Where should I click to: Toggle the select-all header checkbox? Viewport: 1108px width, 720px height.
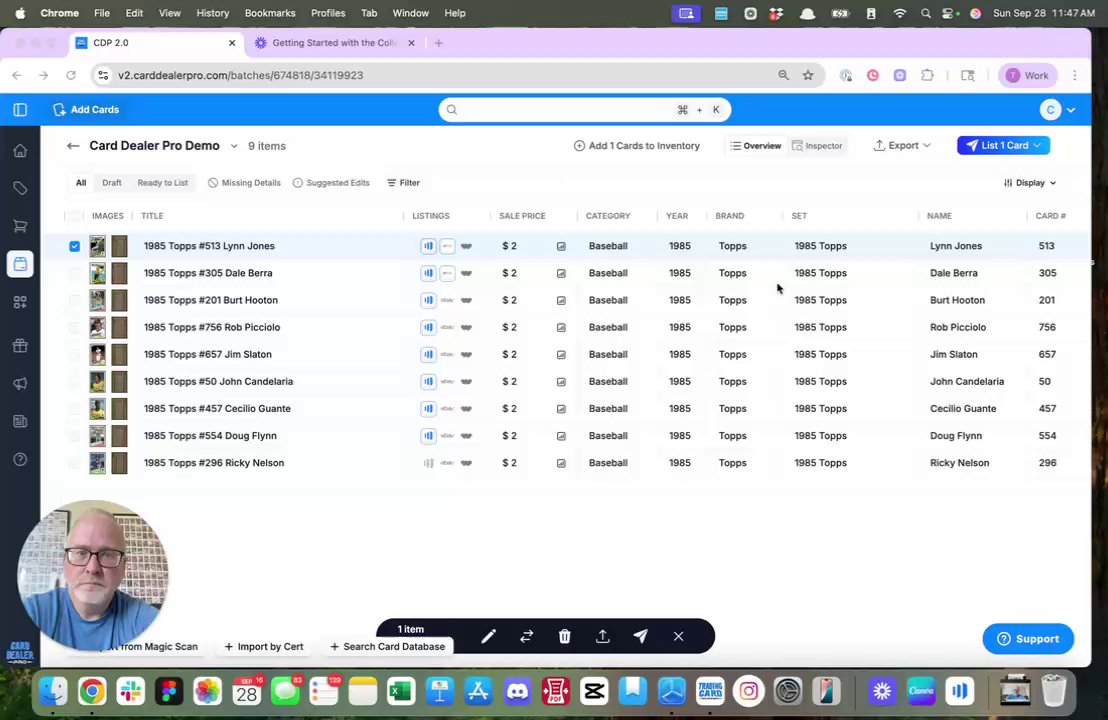point(74,216)
